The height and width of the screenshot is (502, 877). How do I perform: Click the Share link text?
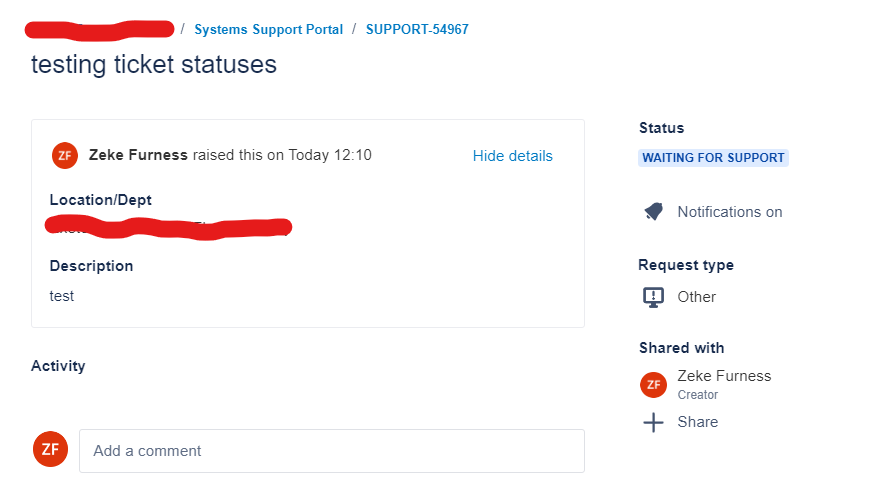coord(697,422)
